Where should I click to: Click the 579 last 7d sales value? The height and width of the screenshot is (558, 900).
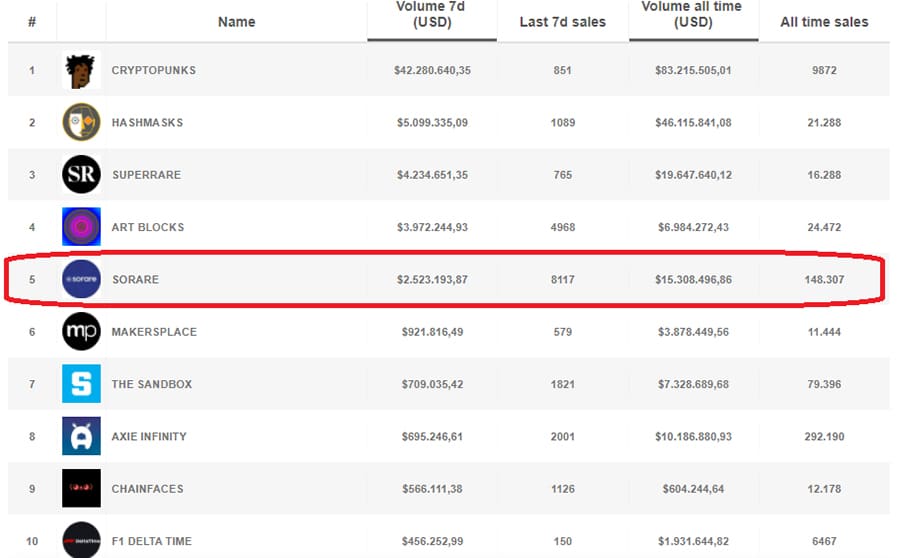click(x=562, y=331)
